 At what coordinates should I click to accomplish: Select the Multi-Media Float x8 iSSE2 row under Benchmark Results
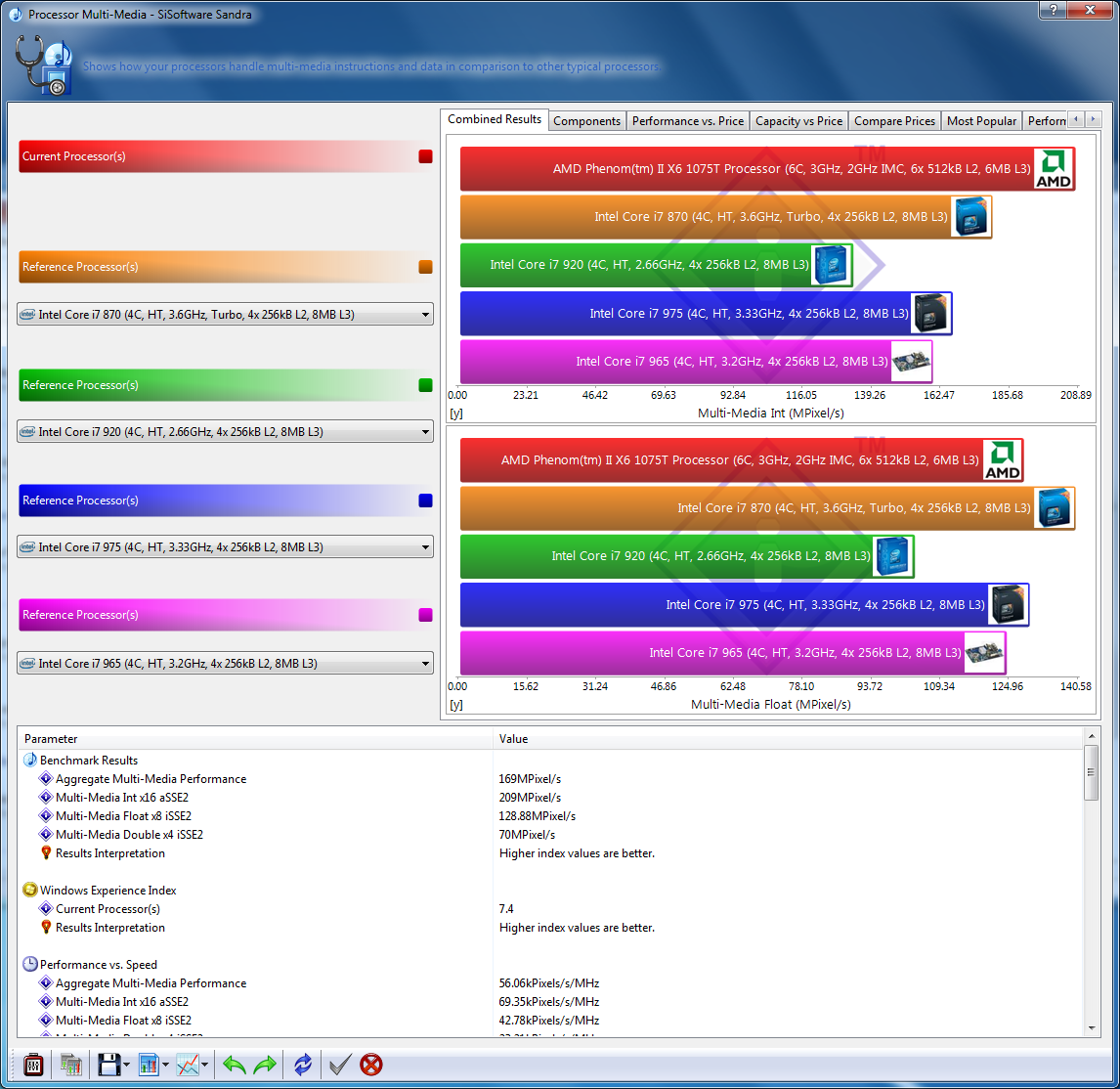(x=550, y=815)
